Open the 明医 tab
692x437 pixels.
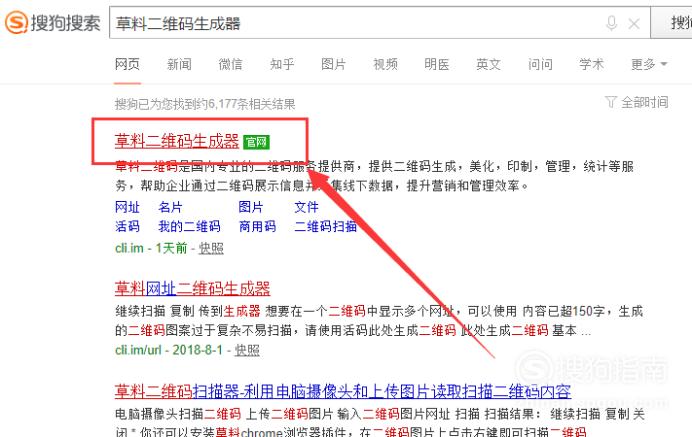[437, 64]
